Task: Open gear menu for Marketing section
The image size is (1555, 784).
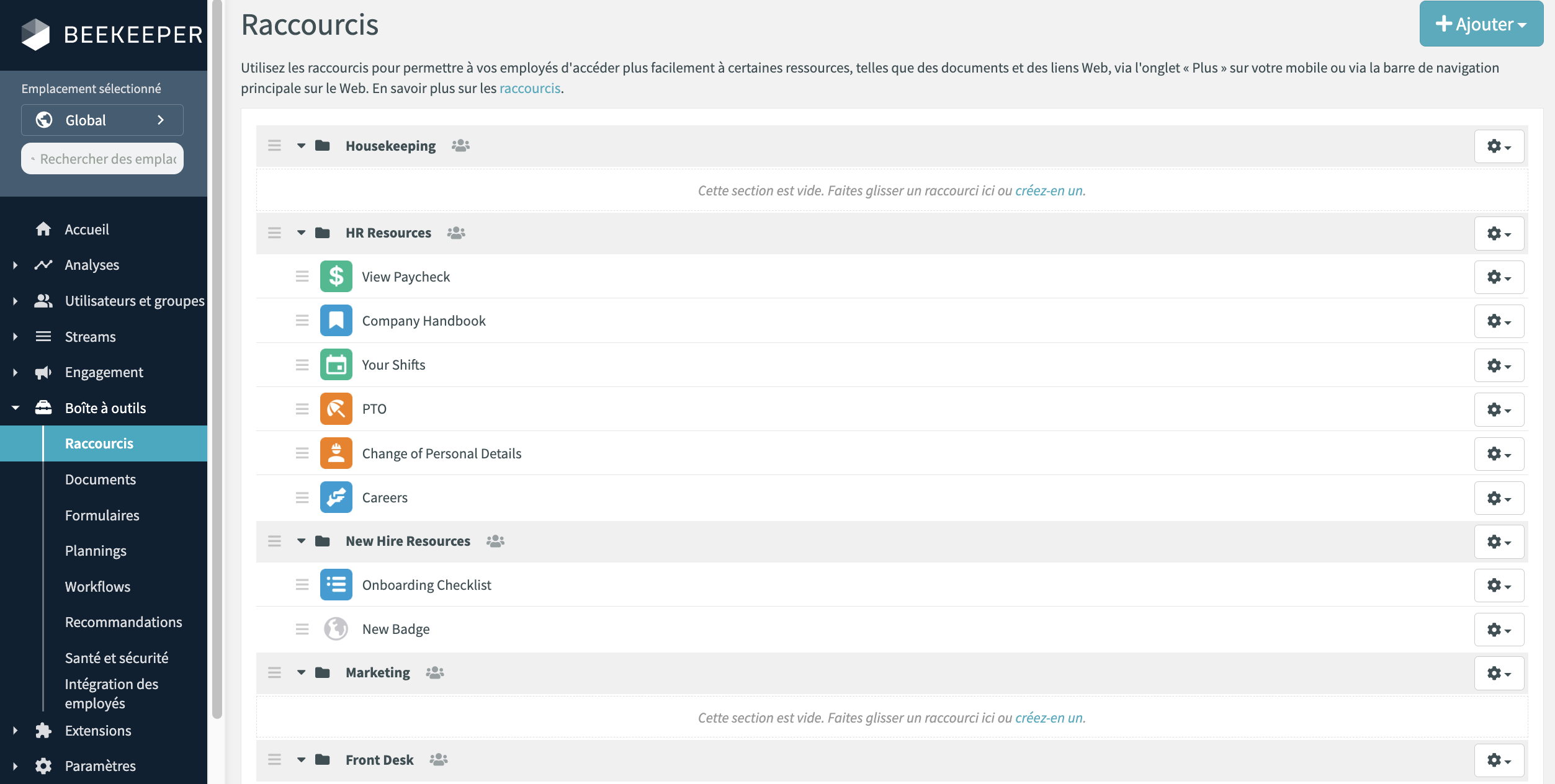Action: tap(1499, 673)
